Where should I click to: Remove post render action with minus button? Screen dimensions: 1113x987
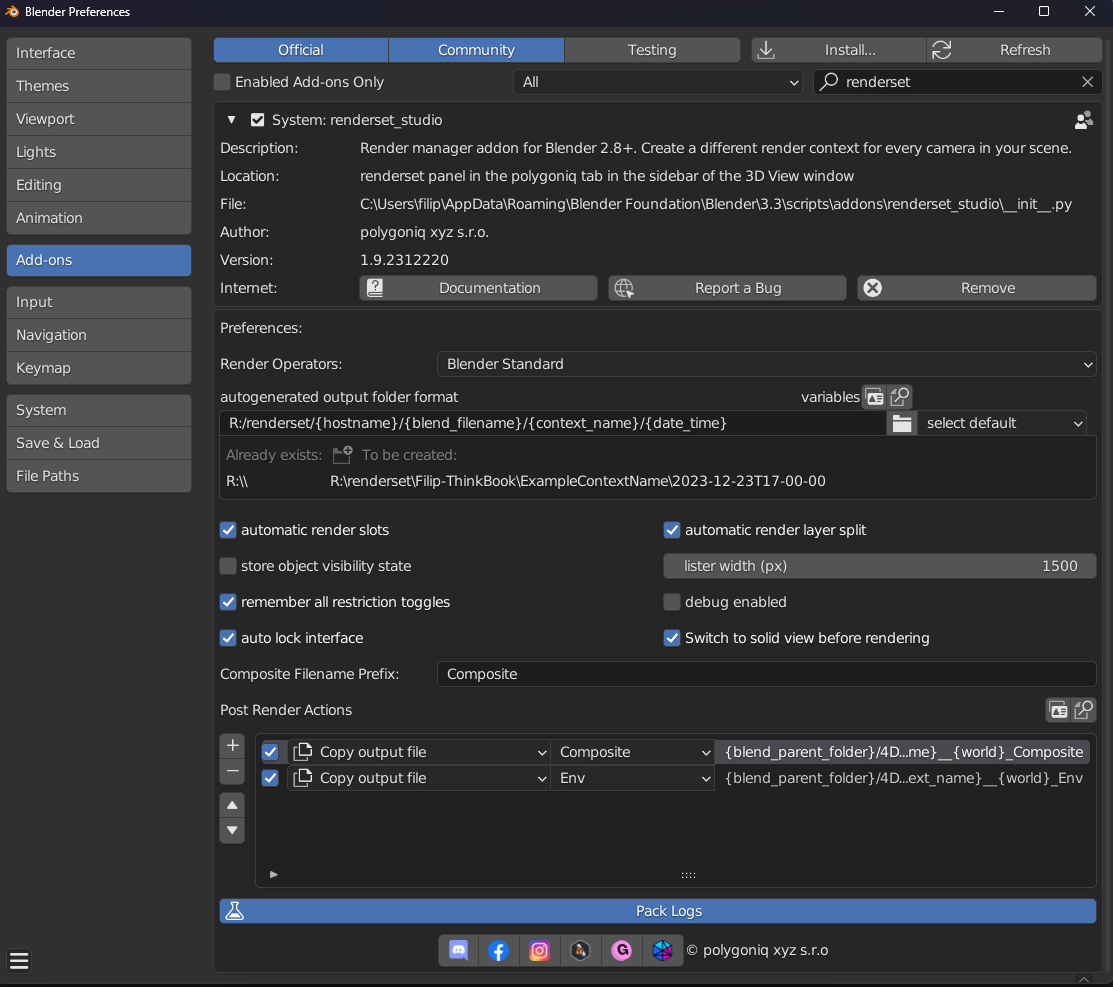click(x=232, y=771)
